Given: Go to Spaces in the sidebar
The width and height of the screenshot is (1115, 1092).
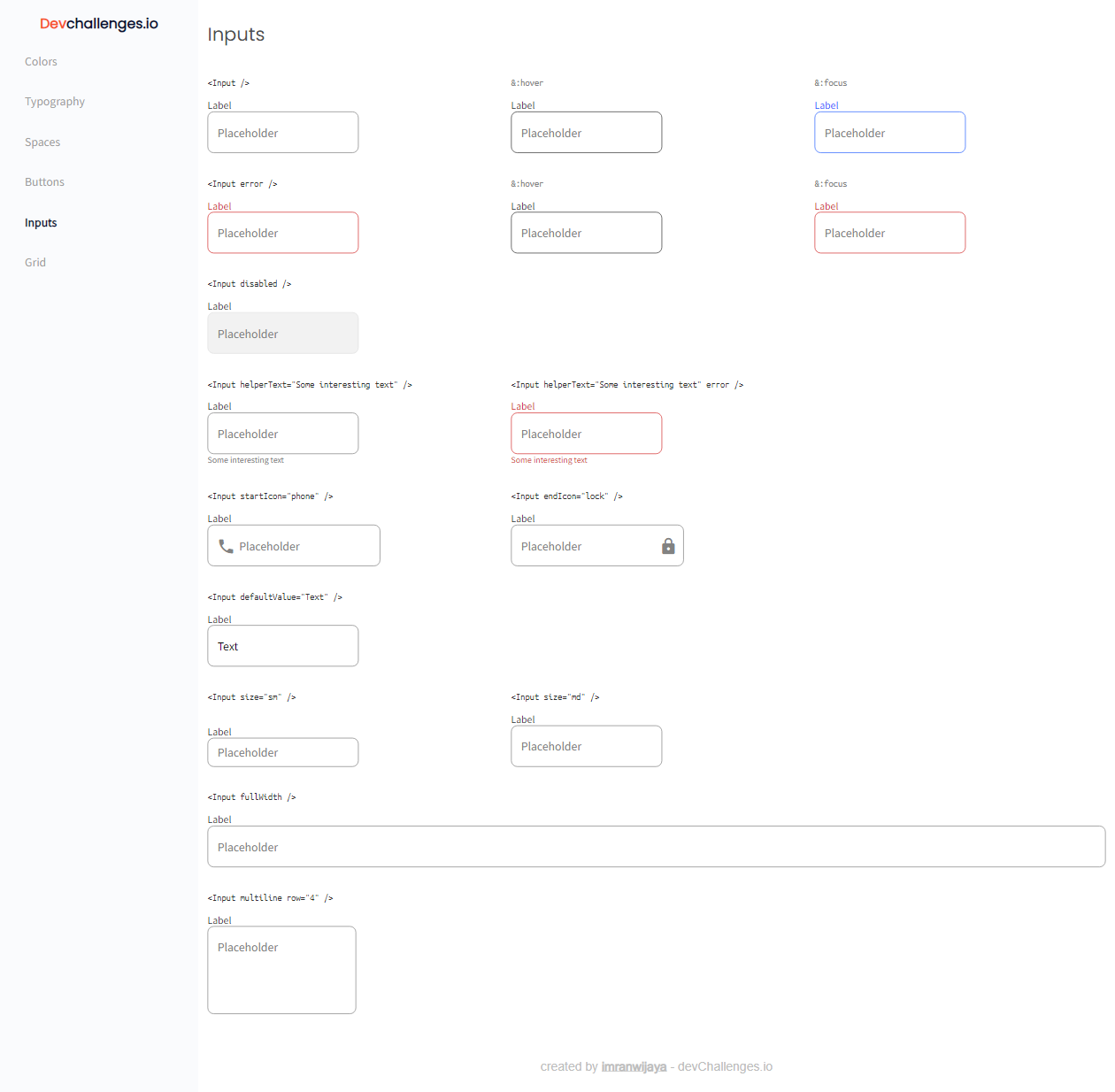Looking at the screenshot, I should [x=42, y=142].
